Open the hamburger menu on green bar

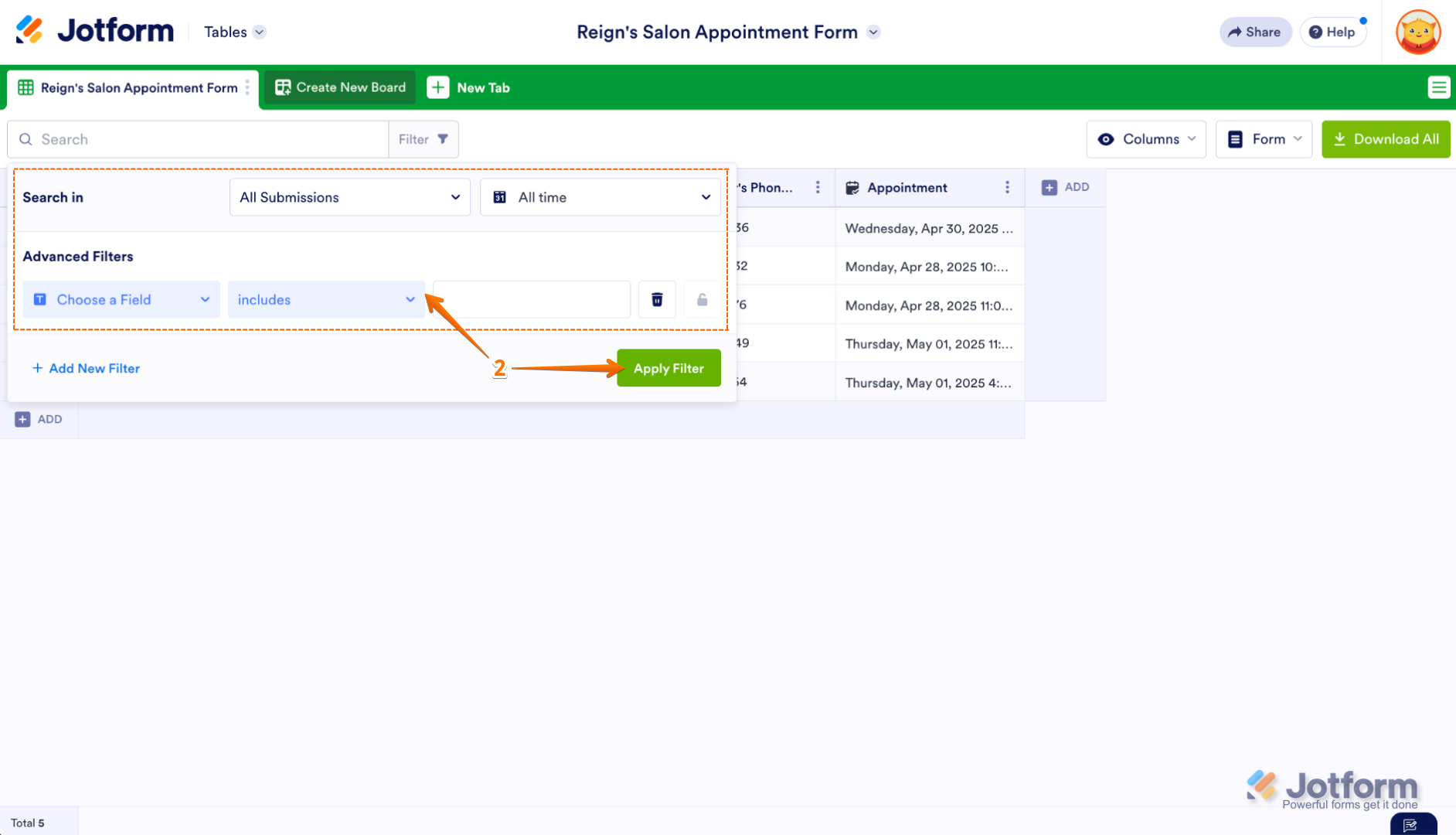[1438, 87]
